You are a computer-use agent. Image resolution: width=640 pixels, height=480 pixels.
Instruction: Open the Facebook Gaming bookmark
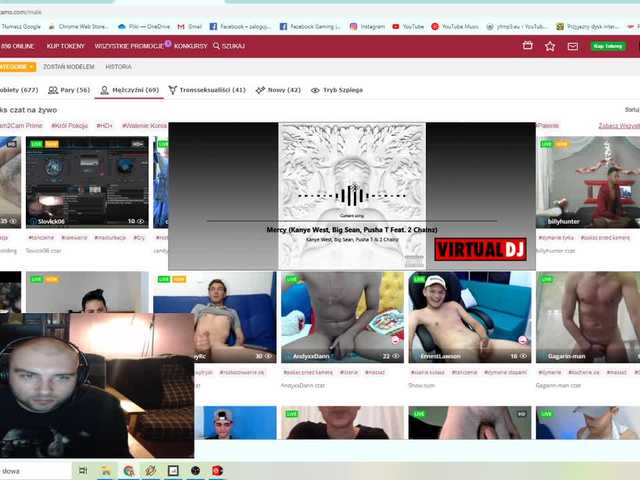[x=310, y=27]
